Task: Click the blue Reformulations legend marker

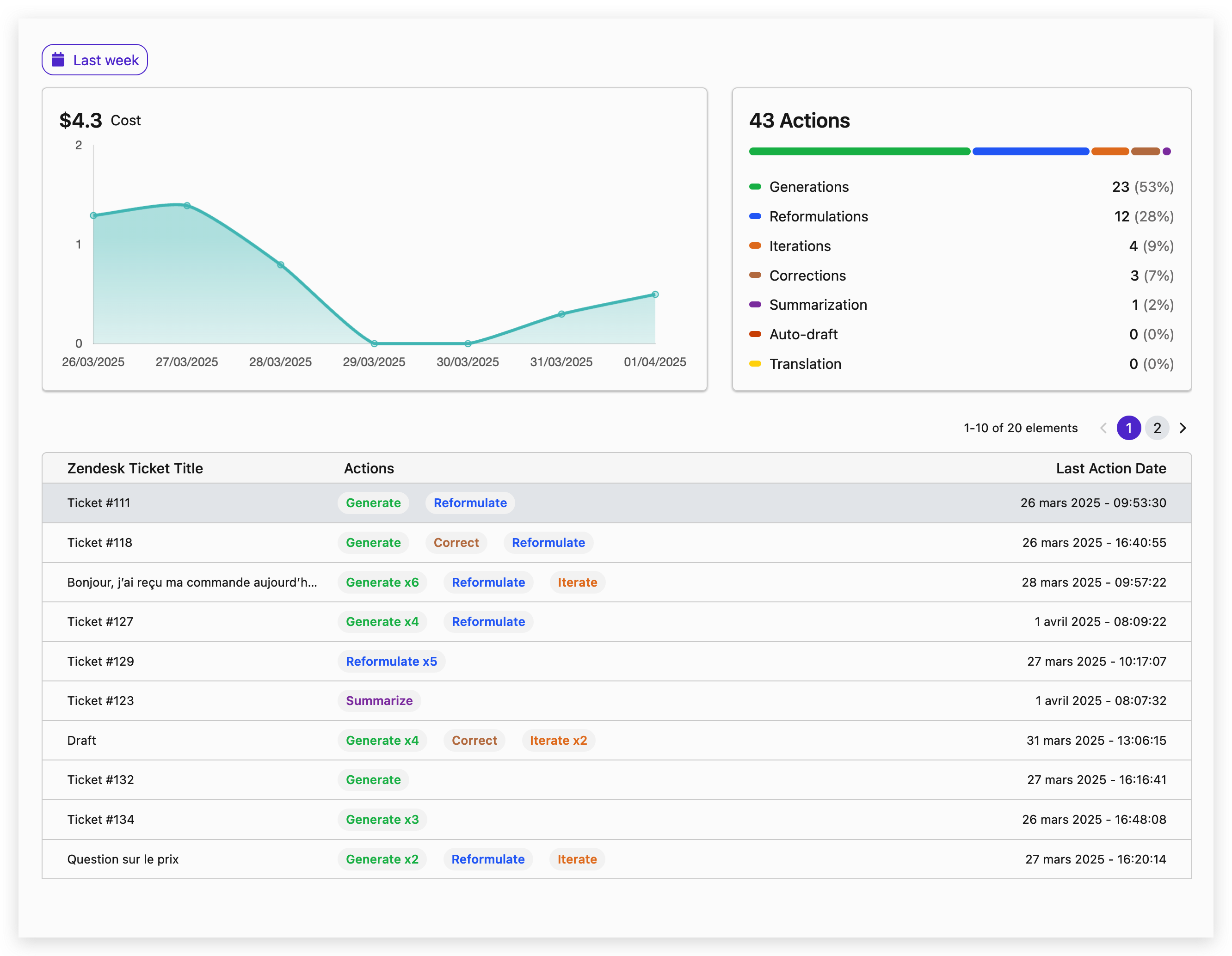Action: pos(755,217)
